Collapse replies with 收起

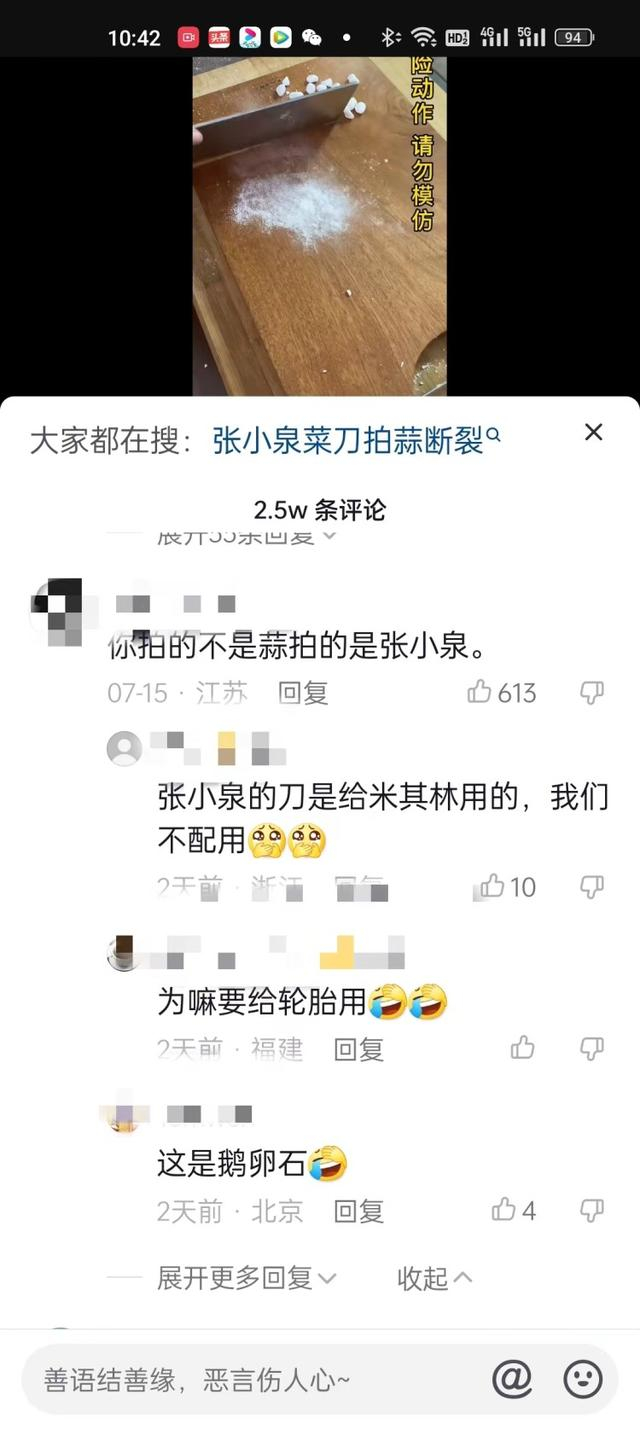tap(434, 1277)
